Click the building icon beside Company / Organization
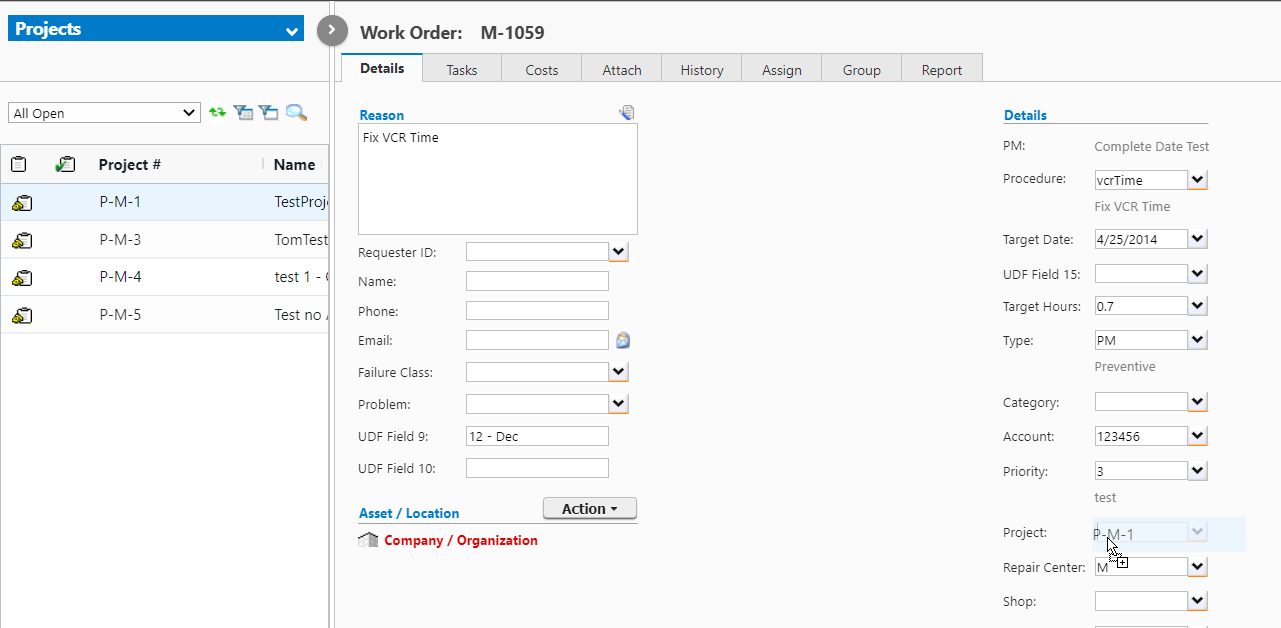The height and width of the screenshot is (628, 1281). tap(368, 540)
